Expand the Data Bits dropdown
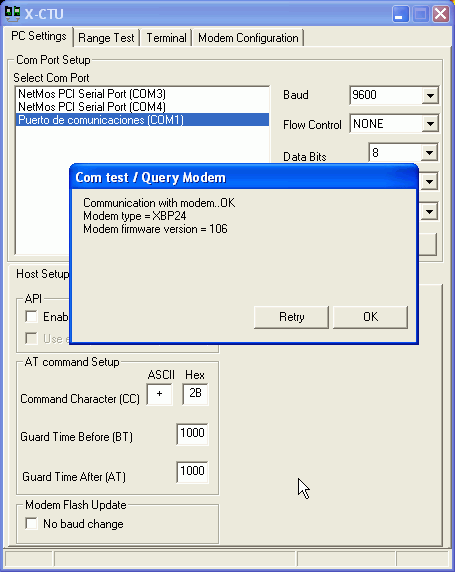The height and width of the screenshot is (572, 455). [429, 152]
